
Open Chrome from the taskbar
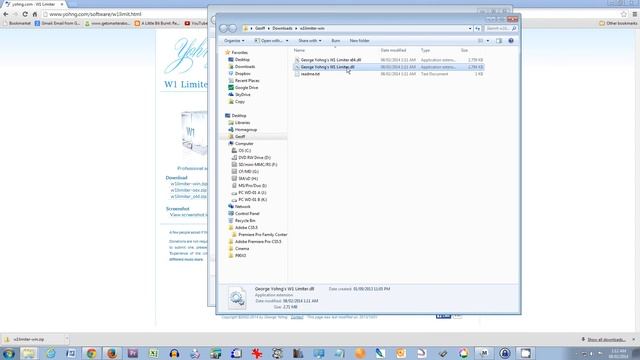tap(91, 353)
